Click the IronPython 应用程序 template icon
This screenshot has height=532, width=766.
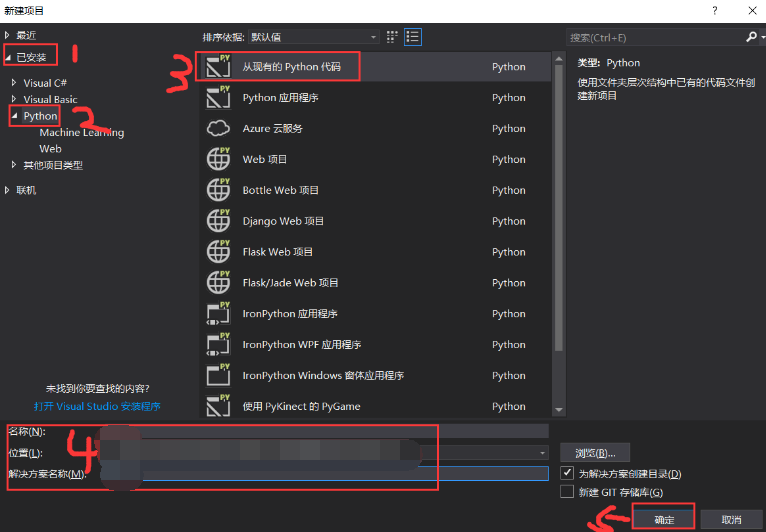218,314
